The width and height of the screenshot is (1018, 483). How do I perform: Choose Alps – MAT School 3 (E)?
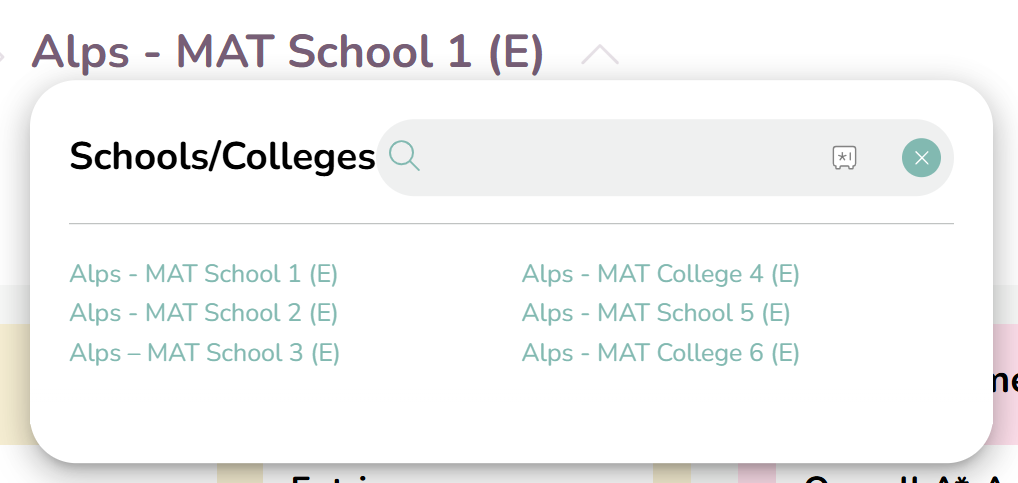coord(205,353)
